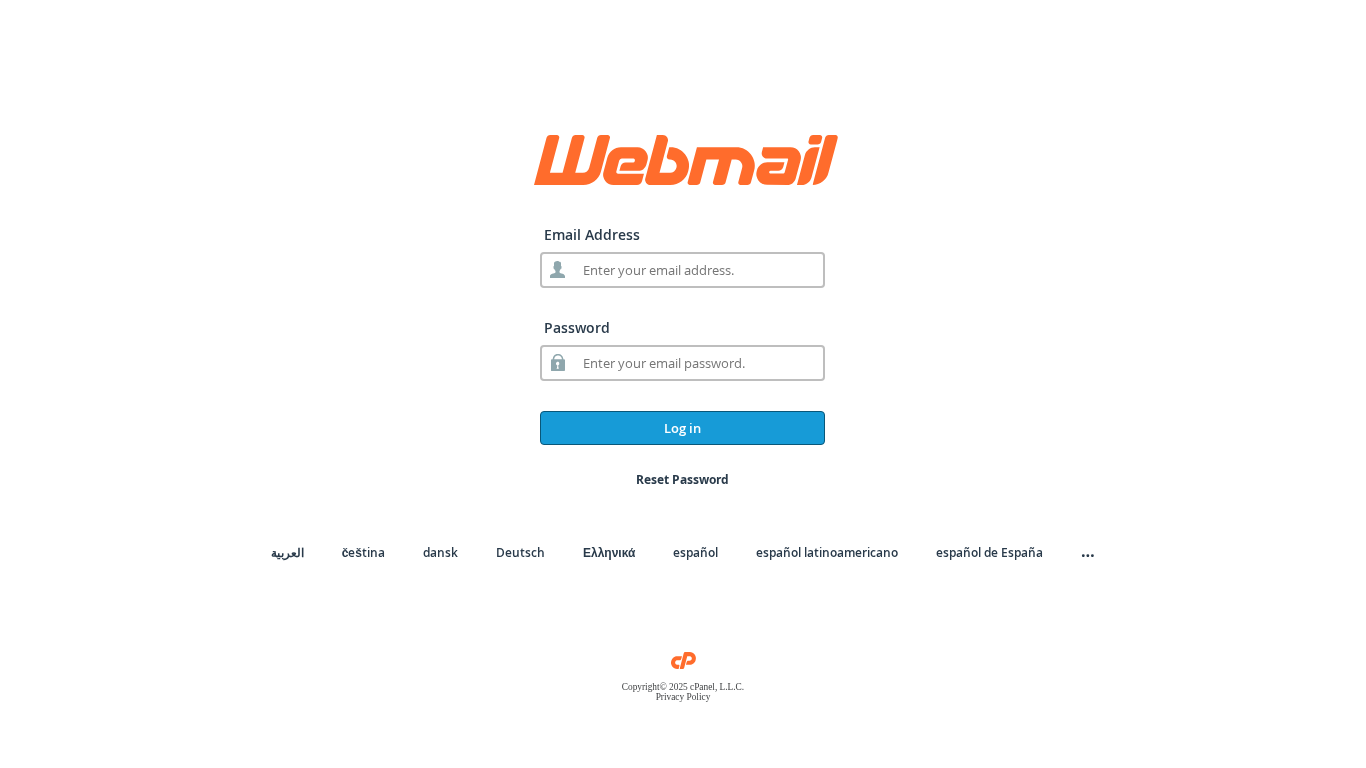Select dansk language
Image resolution: width=1366 pixels, height=768 pixels.
[440, 553]
